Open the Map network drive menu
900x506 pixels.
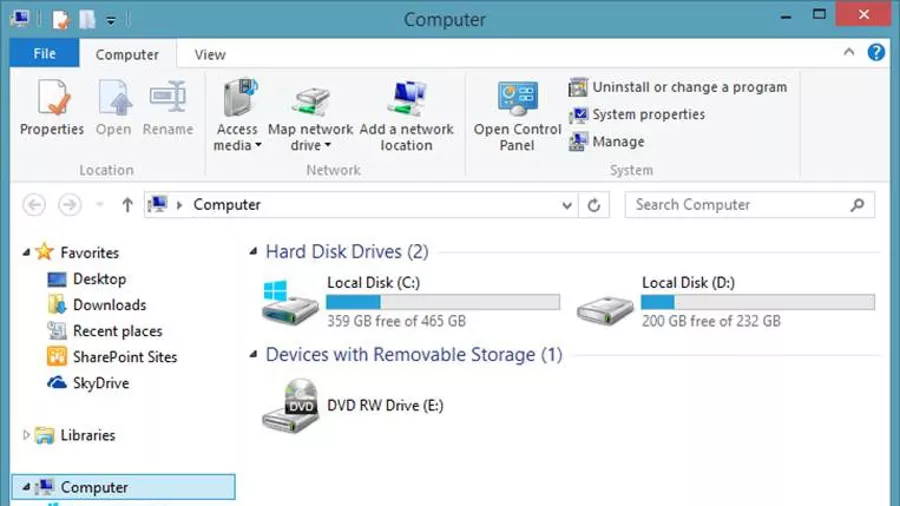311,115
